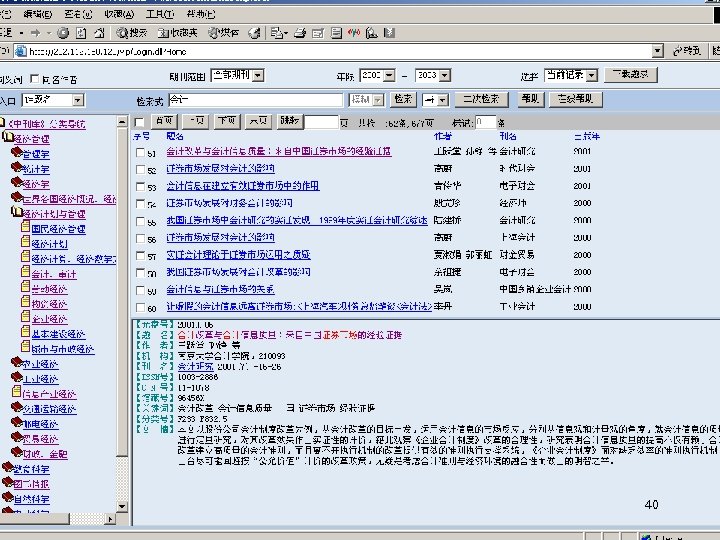Click the red waveform toolbar icon
The width and height of the screenshot is (720, 540).
tap(354, 33)
